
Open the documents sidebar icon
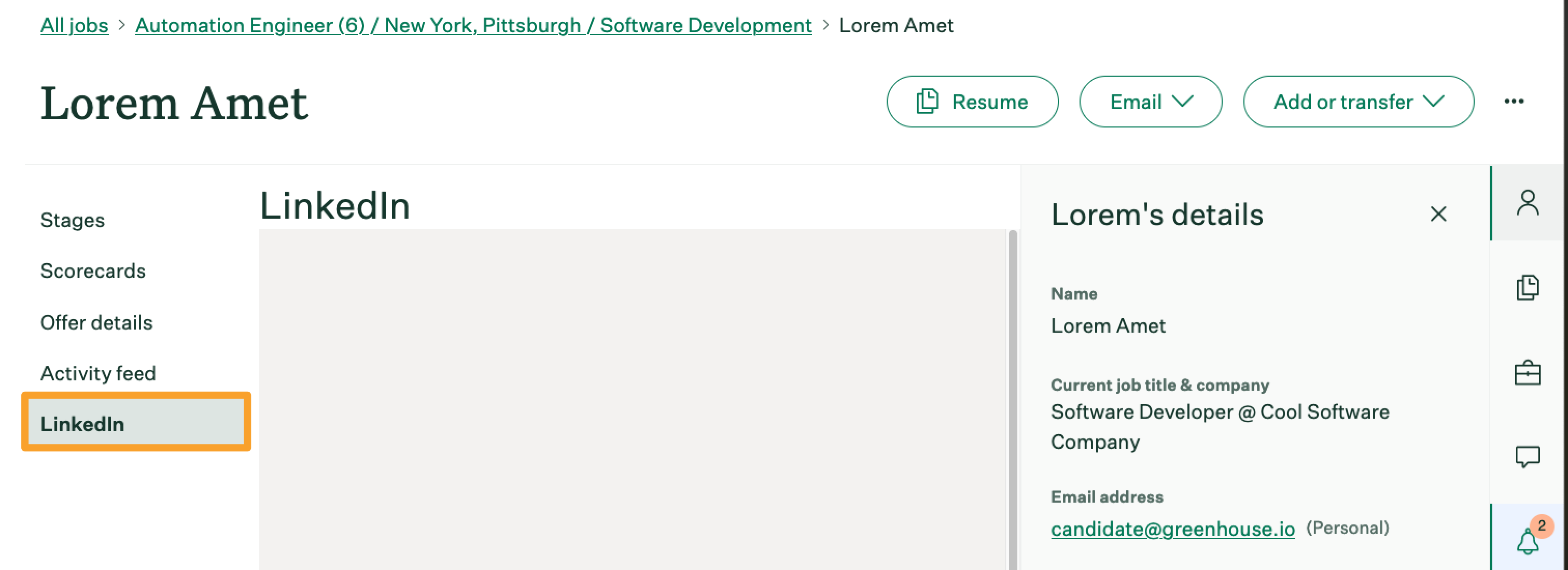(x=1527, y=287)
